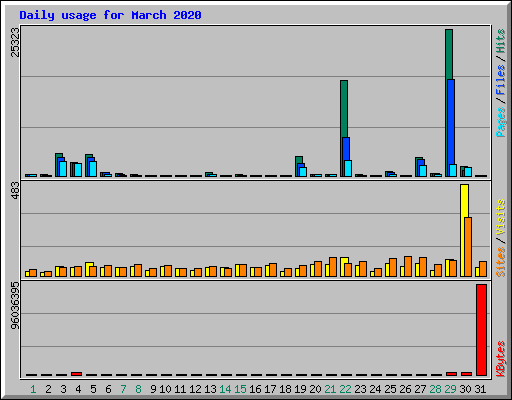Click the green day 15 axis label

click(240, 389)
